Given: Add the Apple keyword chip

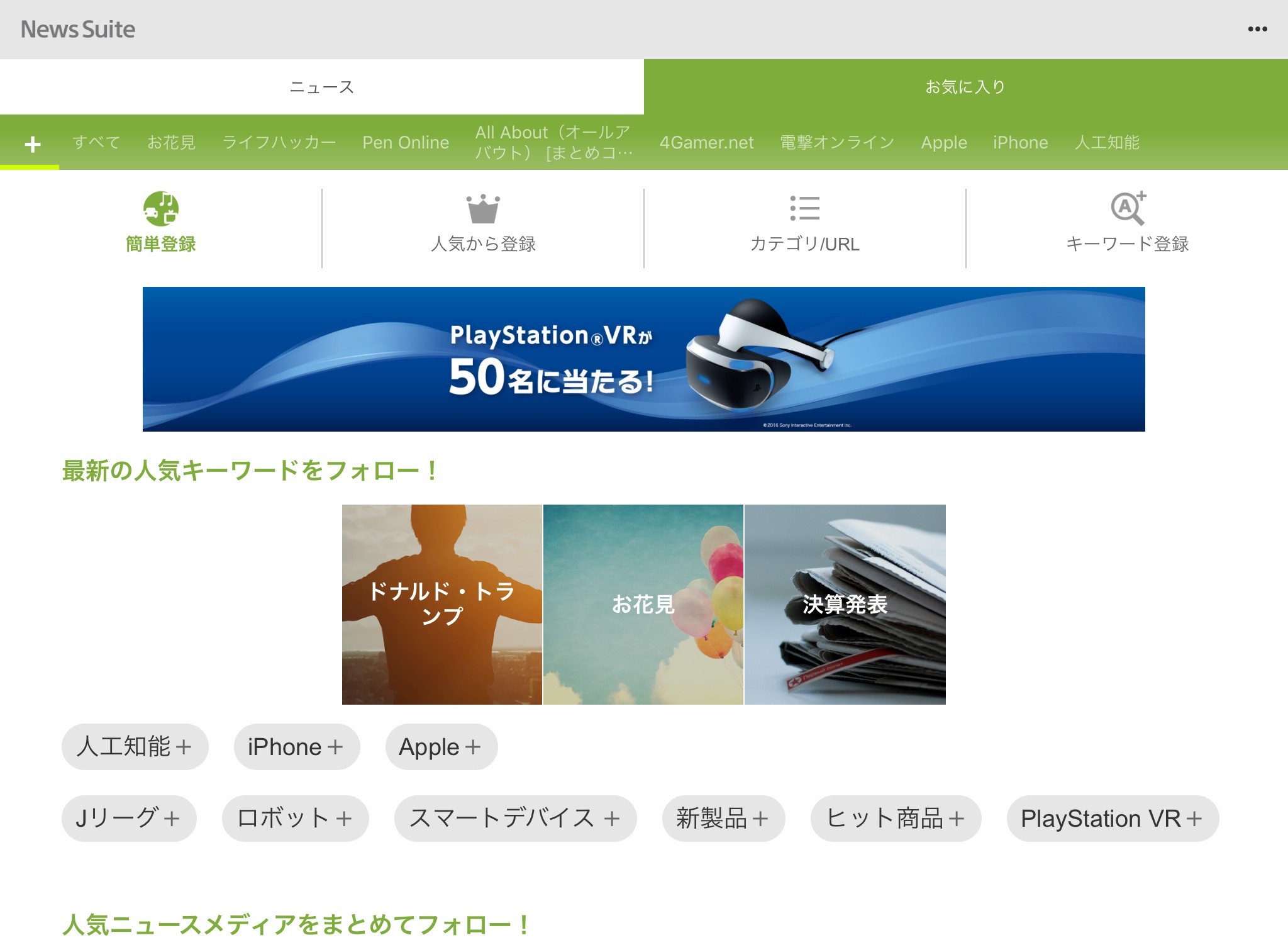Looking at the screenshot, I should point(441,747).
